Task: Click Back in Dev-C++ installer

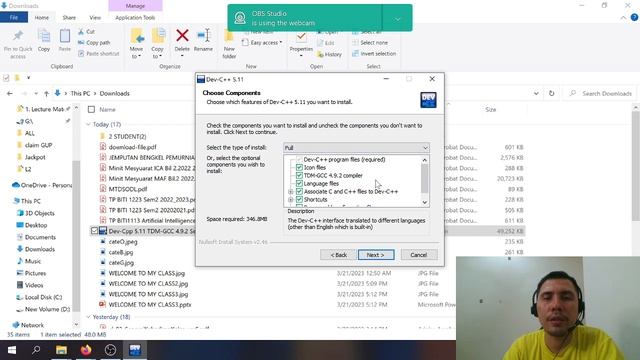Action: coord(338,255)
